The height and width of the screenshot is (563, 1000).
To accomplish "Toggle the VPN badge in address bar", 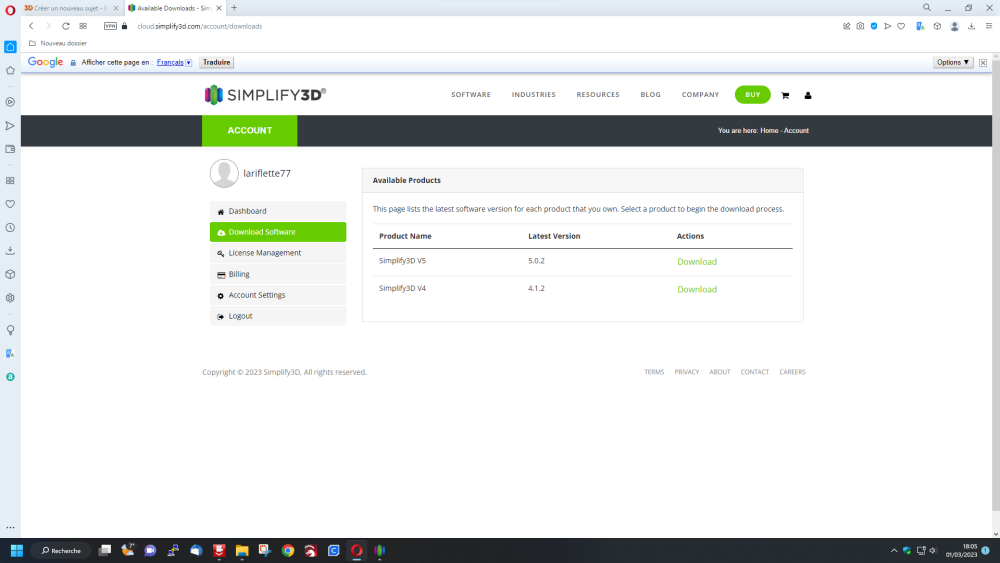I will pos(110,26).
